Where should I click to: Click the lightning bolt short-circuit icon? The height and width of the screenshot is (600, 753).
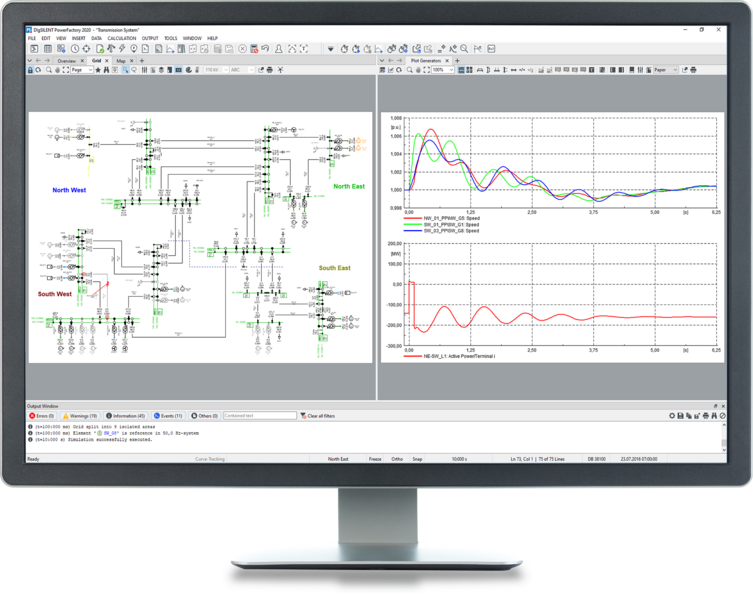[x=122, y=49]
